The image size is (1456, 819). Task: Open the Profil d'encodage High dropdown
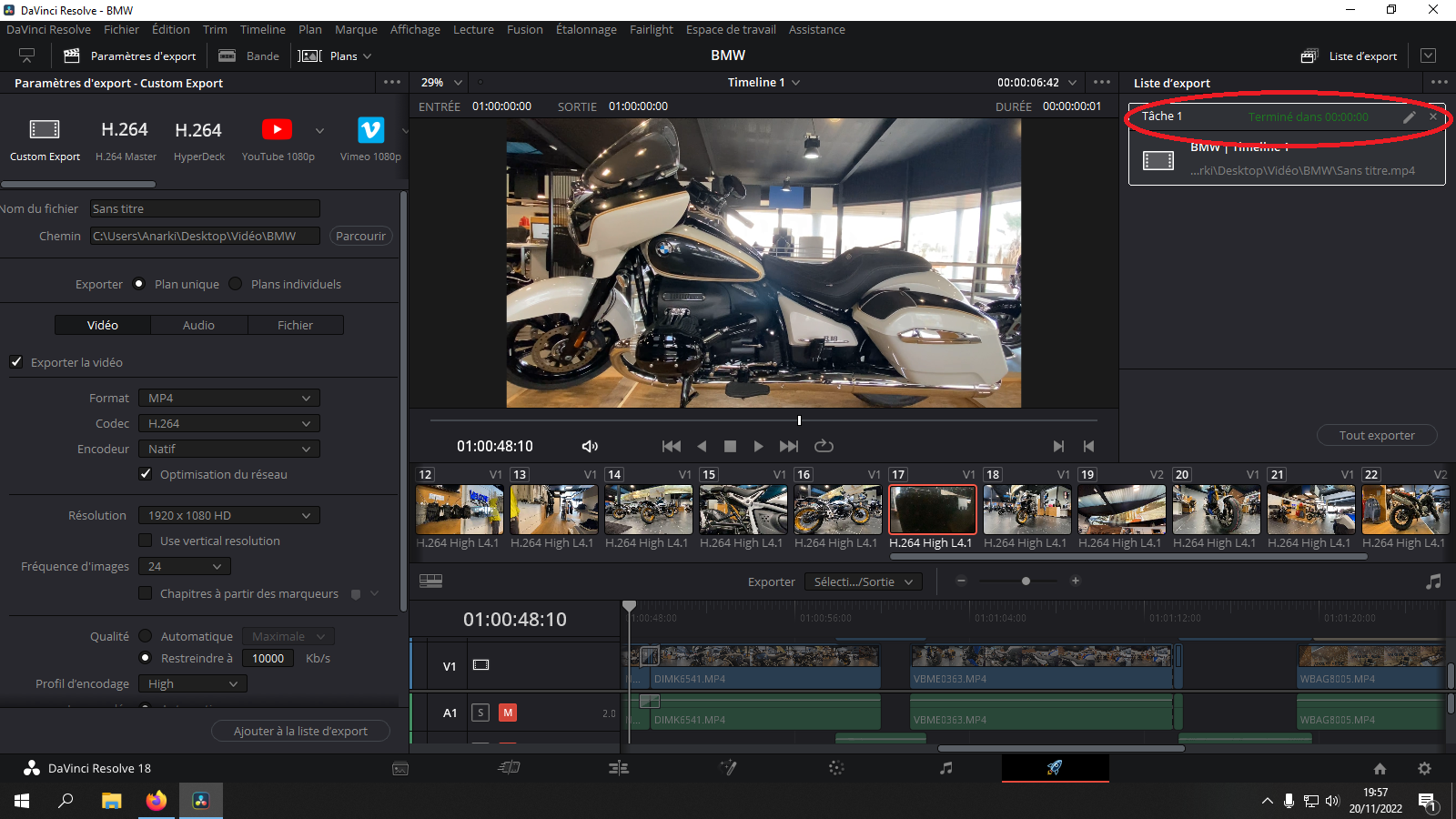(x=192, y=683)
